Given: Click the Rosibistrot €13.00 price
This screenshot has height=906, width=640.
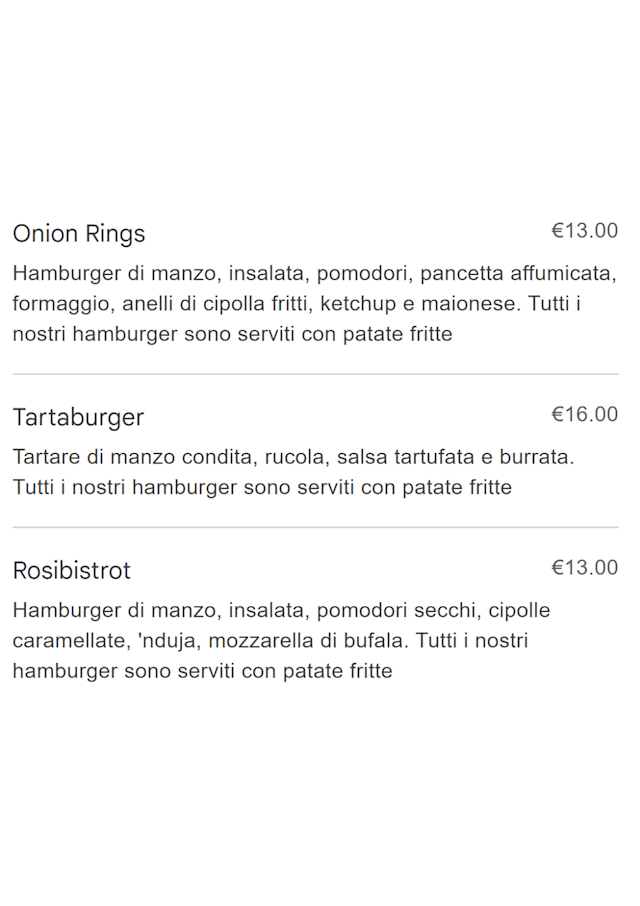Looking at the screenshot, I should pos(584,568).
